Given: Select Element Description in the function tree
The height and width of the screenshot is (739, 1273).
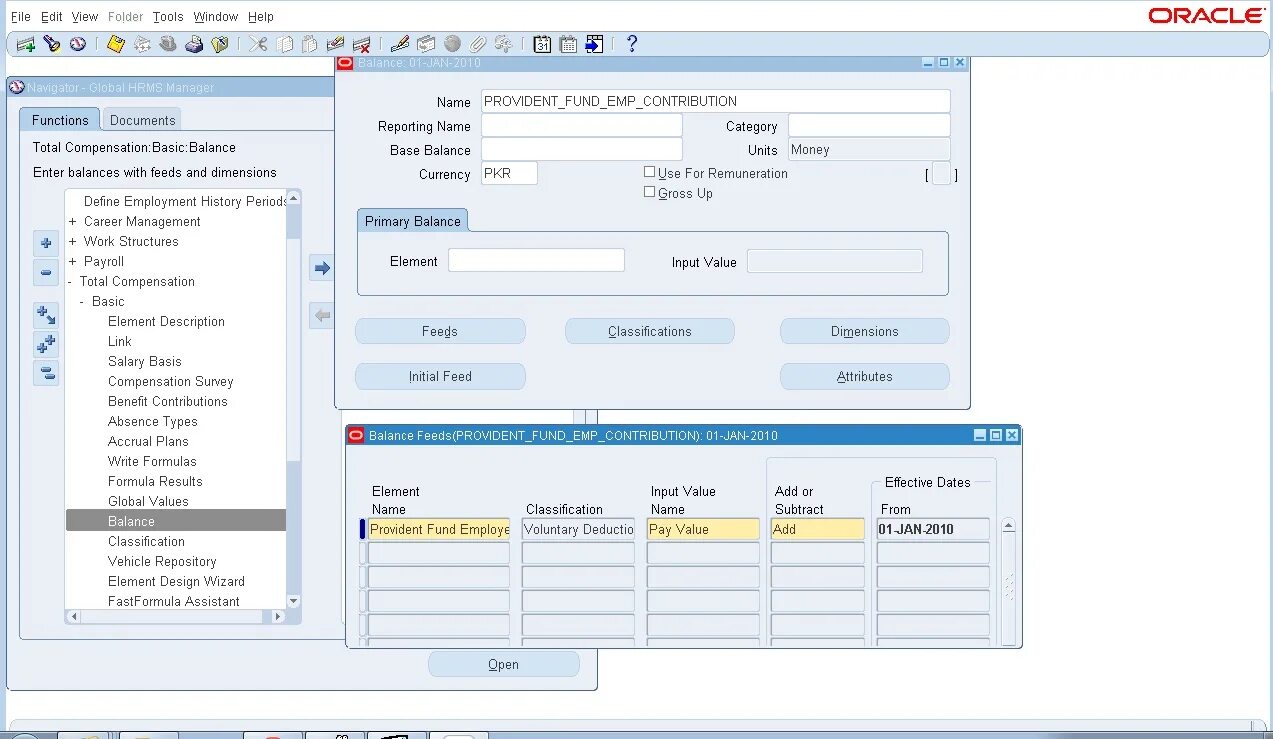Looking at the screenshot, I should point(166,322).
